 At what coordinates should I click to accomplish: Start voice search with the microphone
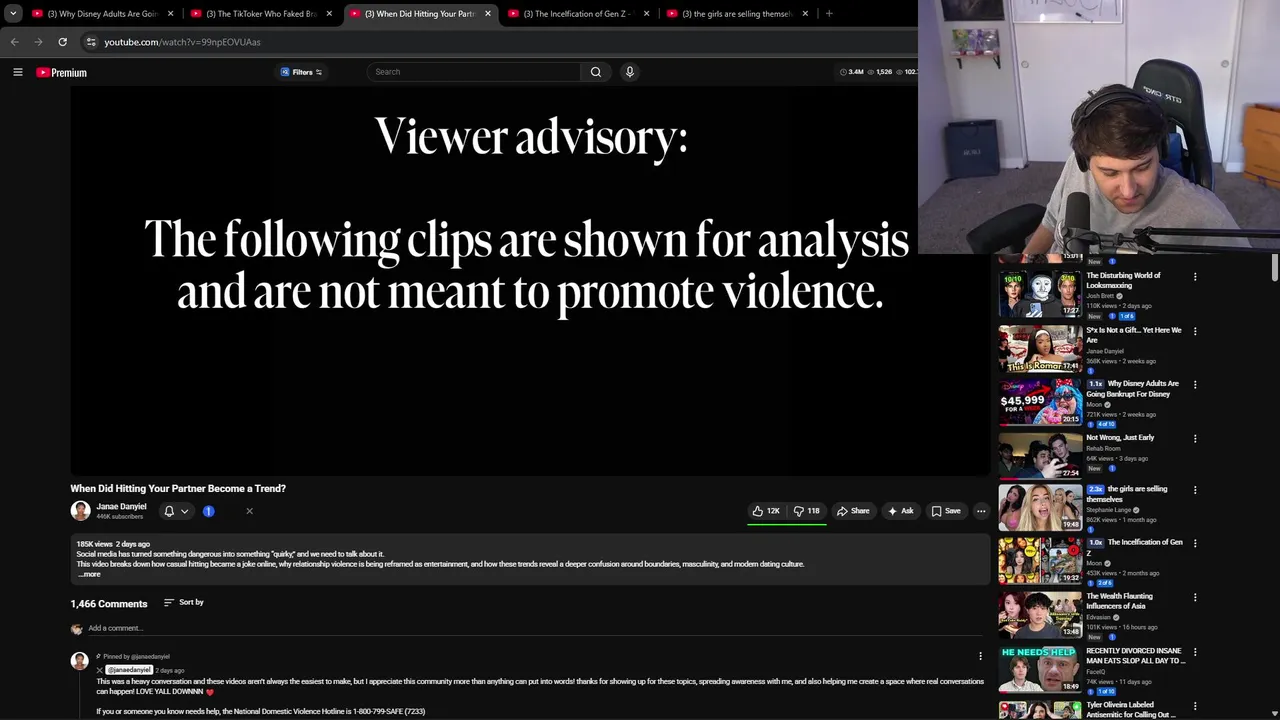pos(630,72)
